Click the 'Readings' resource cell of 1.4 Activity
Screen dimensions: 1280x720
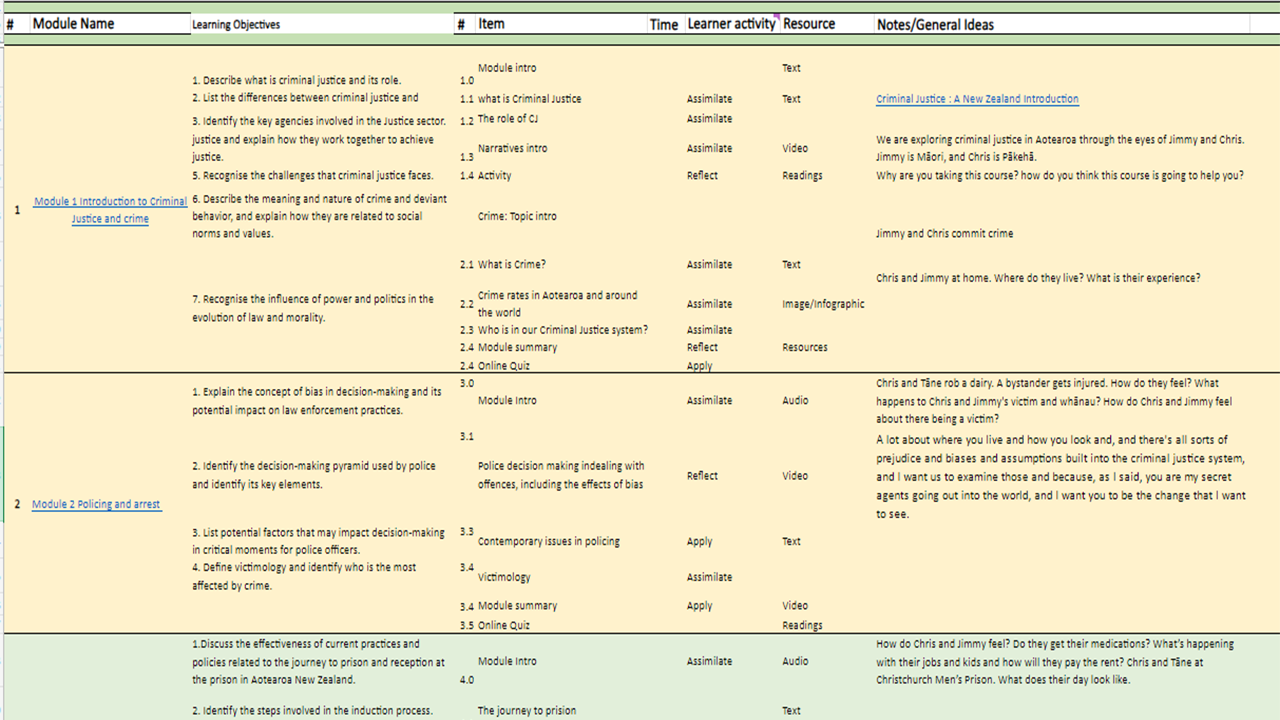click(802, 176)
